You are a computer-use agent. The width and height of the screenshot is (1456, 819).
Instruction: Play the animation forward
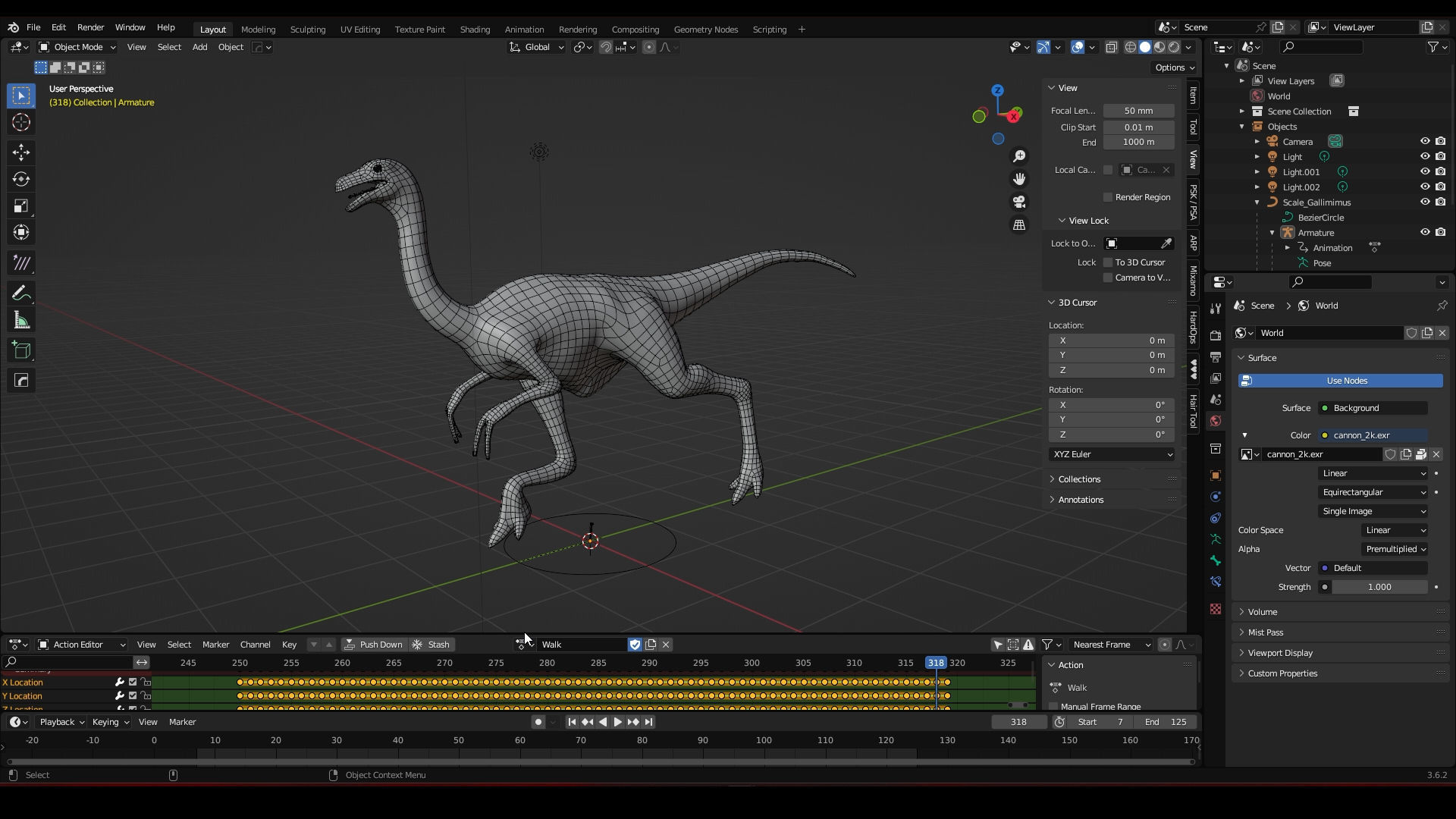pyautogui.click(x=617, y=722)
